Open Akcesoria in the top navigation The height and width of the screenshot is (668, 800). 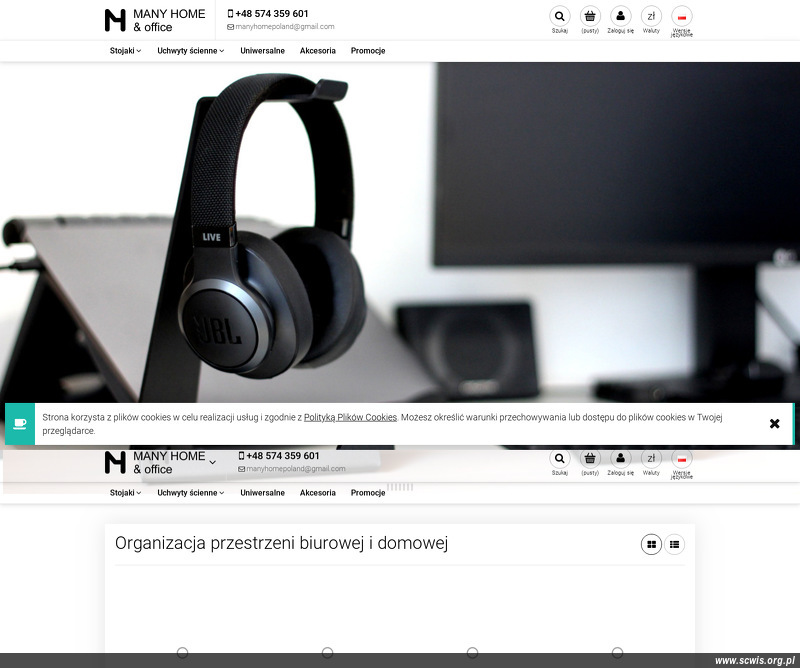(x=317, y=51)
